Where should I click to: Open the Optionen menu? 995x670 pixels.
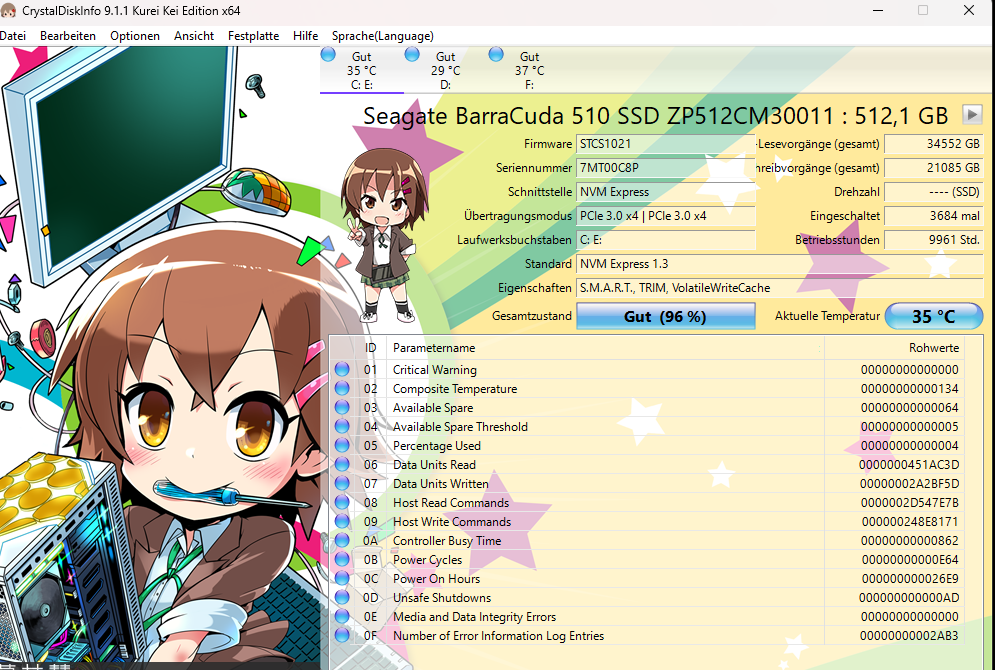[x=135, y=36]
